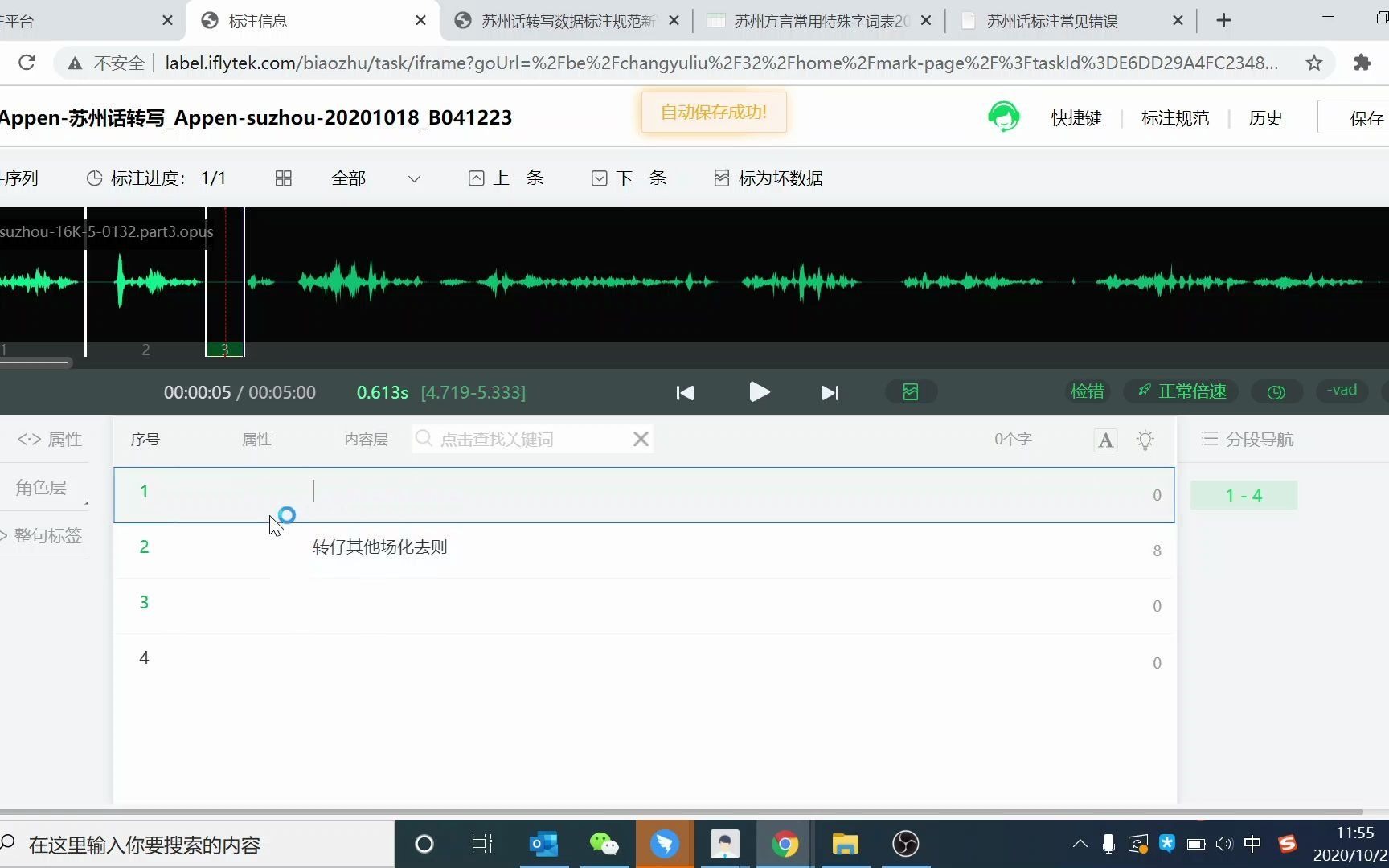1389x868 pixels.
Task: Open a new browser tab
Action: tap(1223, 21)
